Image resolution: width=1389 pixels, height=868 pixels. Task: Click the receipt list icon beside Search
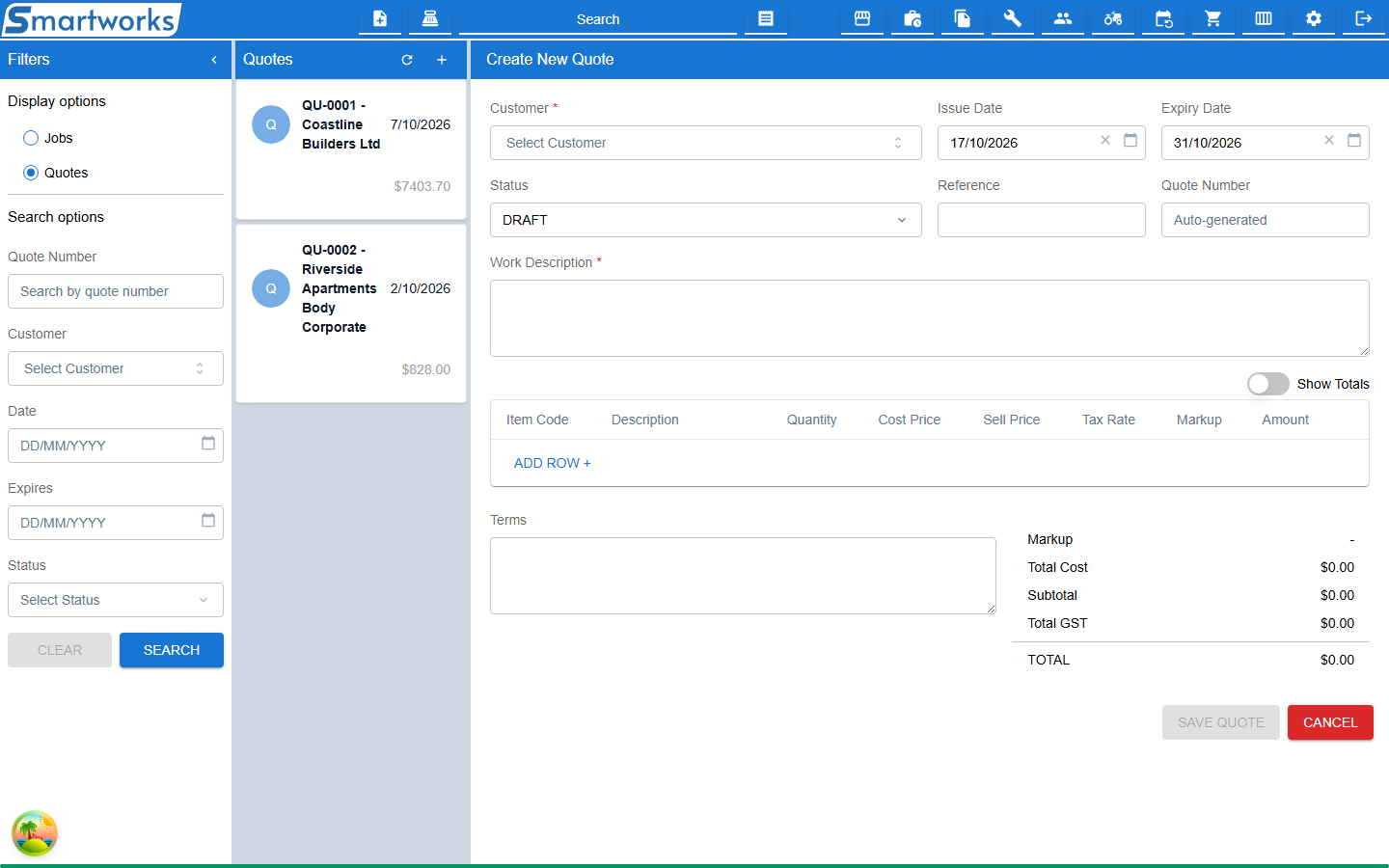tap(766, 18)
